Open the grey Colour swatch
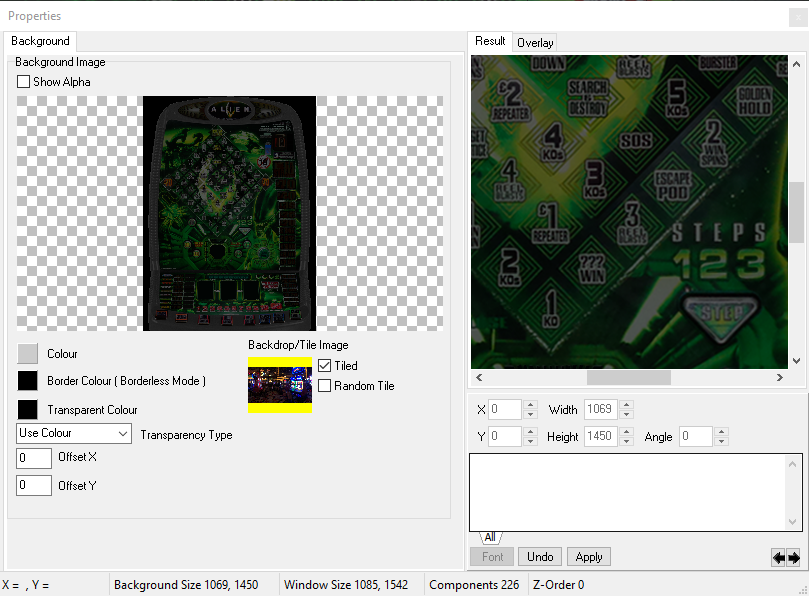The width and height of the screenshot is (809, 596). [27, 353]
